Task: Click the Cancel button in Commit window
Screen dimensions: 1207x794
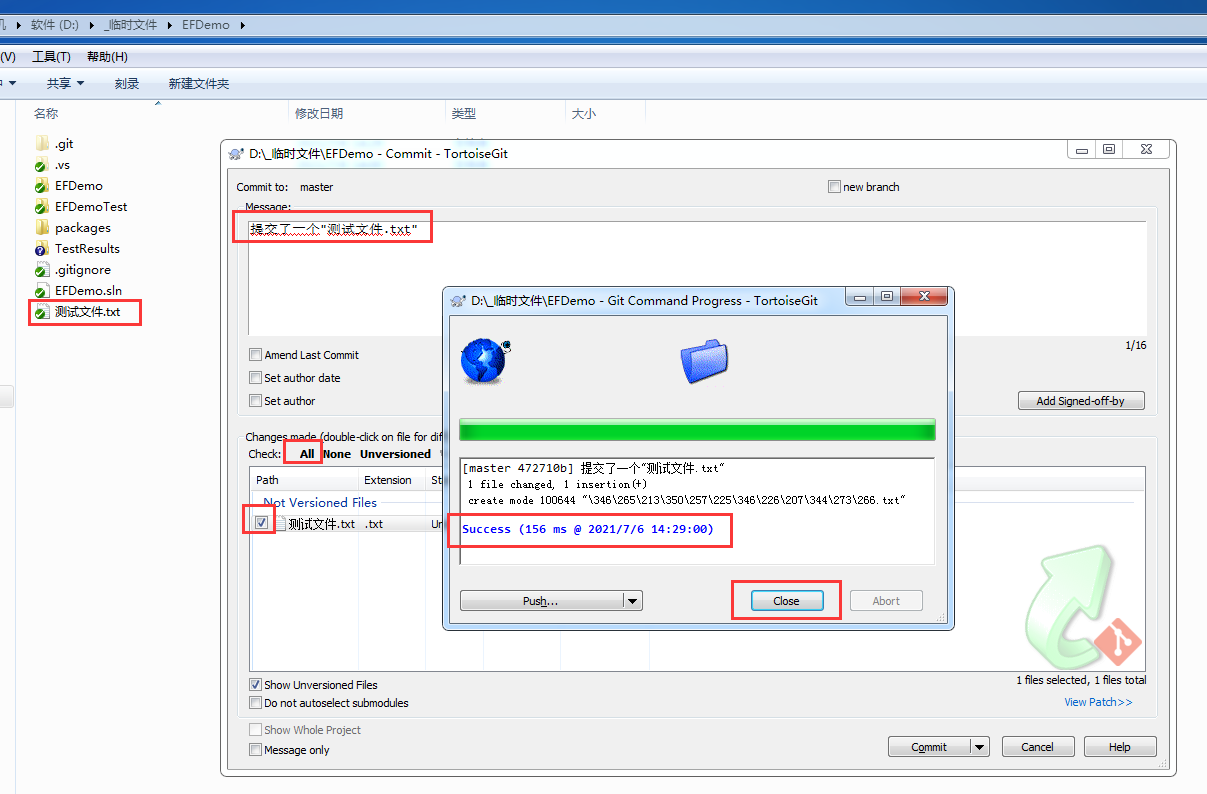Action: tap(1037, 747)
